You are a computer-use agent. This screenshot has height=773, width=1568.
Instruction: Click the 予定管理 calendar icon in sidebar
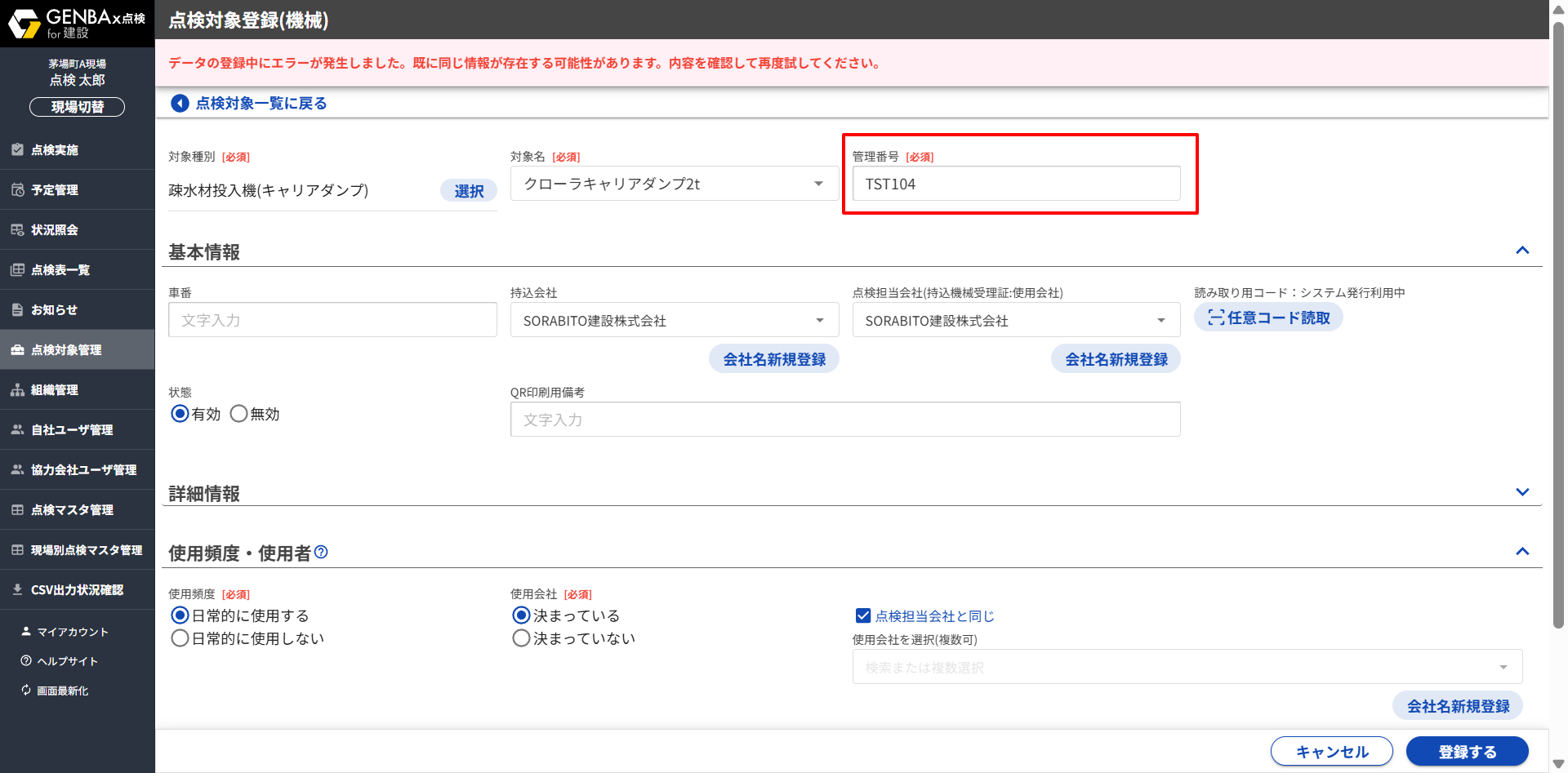(17, 190)
